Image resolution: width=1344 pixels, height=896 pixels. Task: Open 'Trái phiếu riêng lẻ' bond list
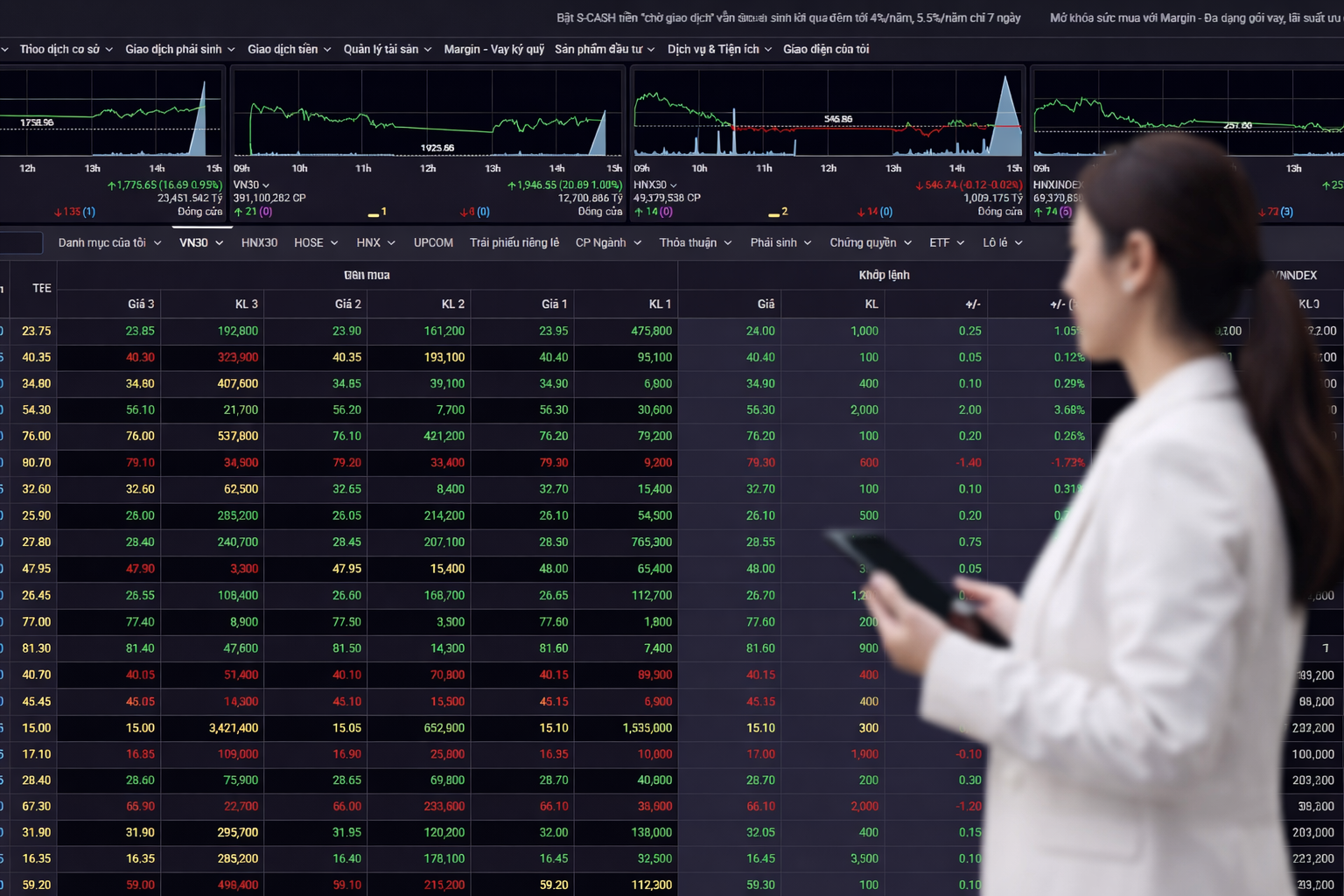pyautogui.click(x=514, y=243)
